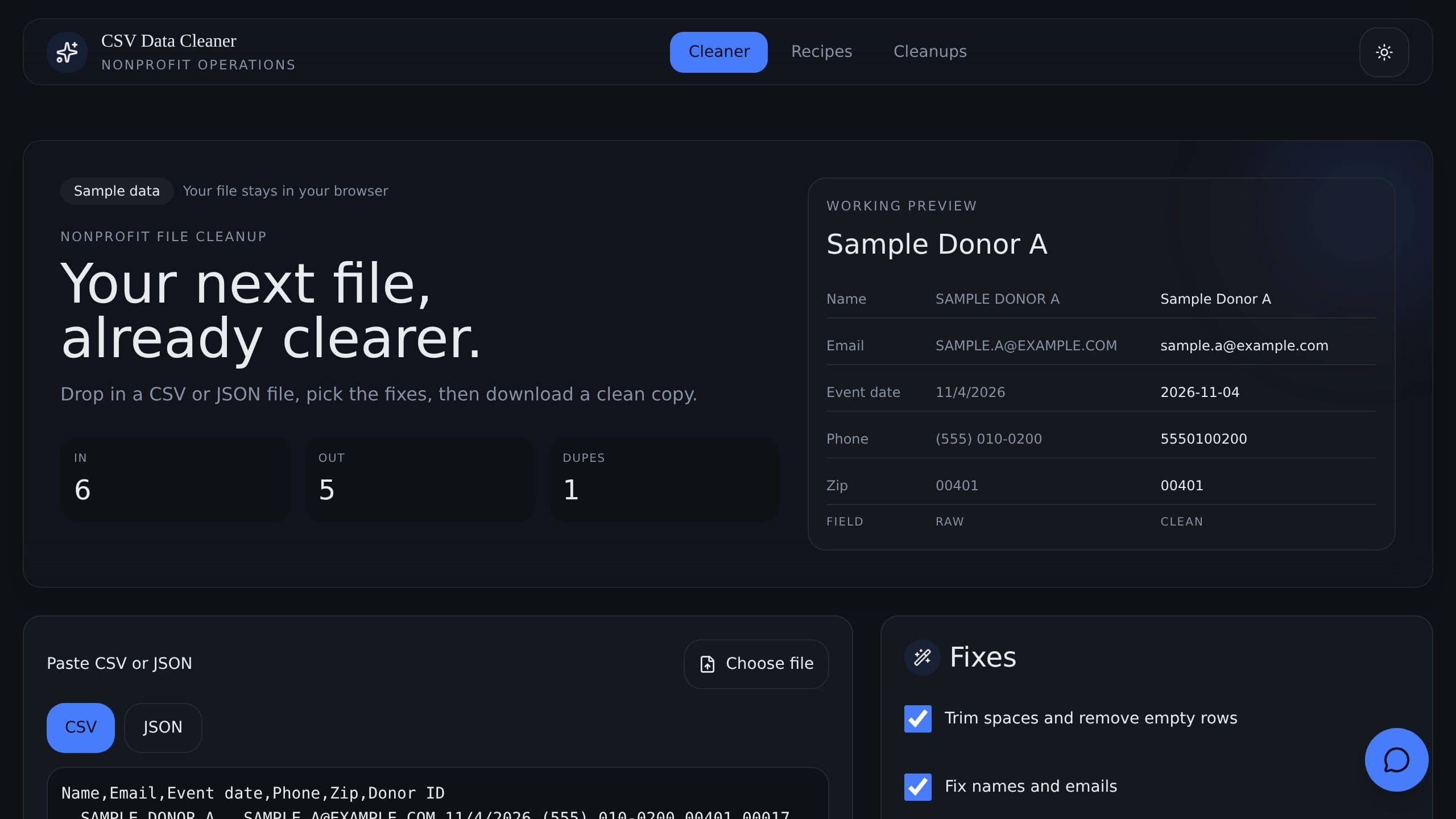Click the IN count card showing 6

coord(176,479)
